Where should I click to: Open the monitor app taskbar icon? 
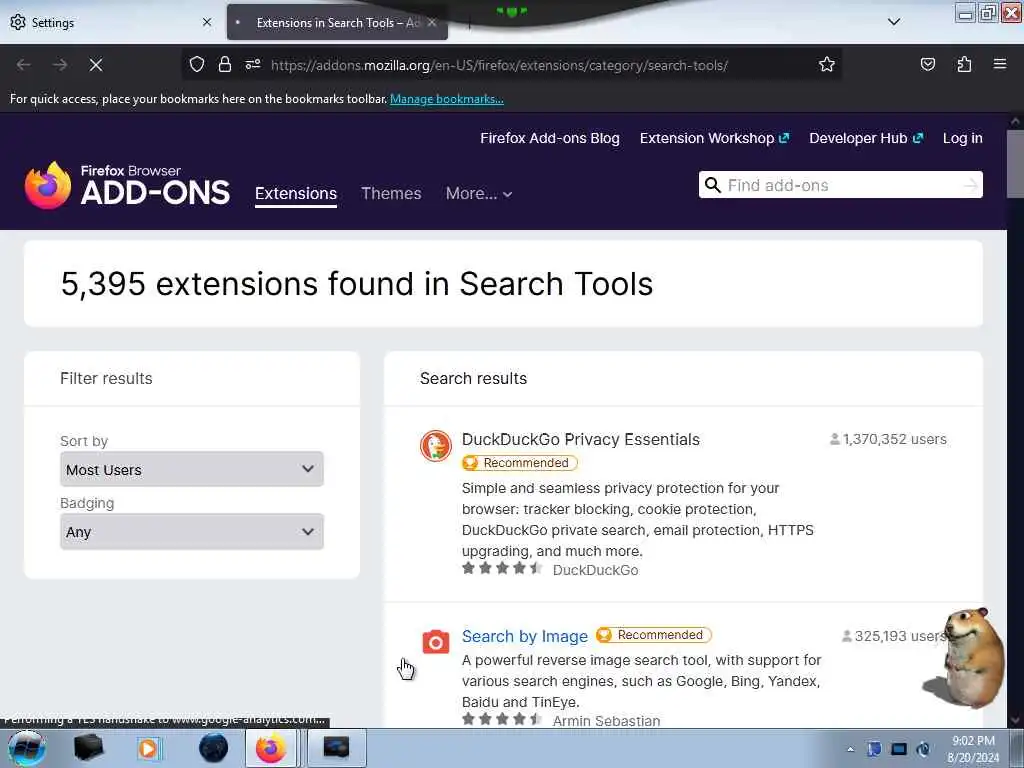point(336,748)
